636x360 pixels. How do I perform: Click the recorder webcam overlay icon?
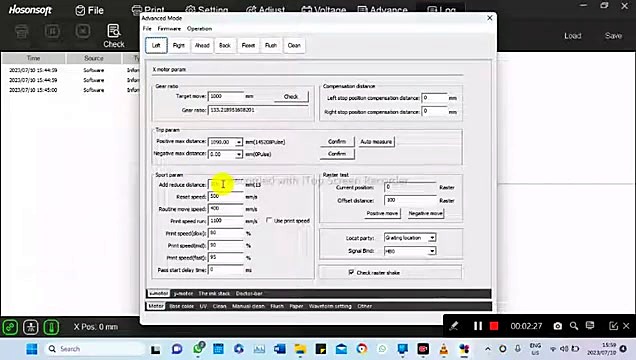pyautogui.click(x=590, y=326)
